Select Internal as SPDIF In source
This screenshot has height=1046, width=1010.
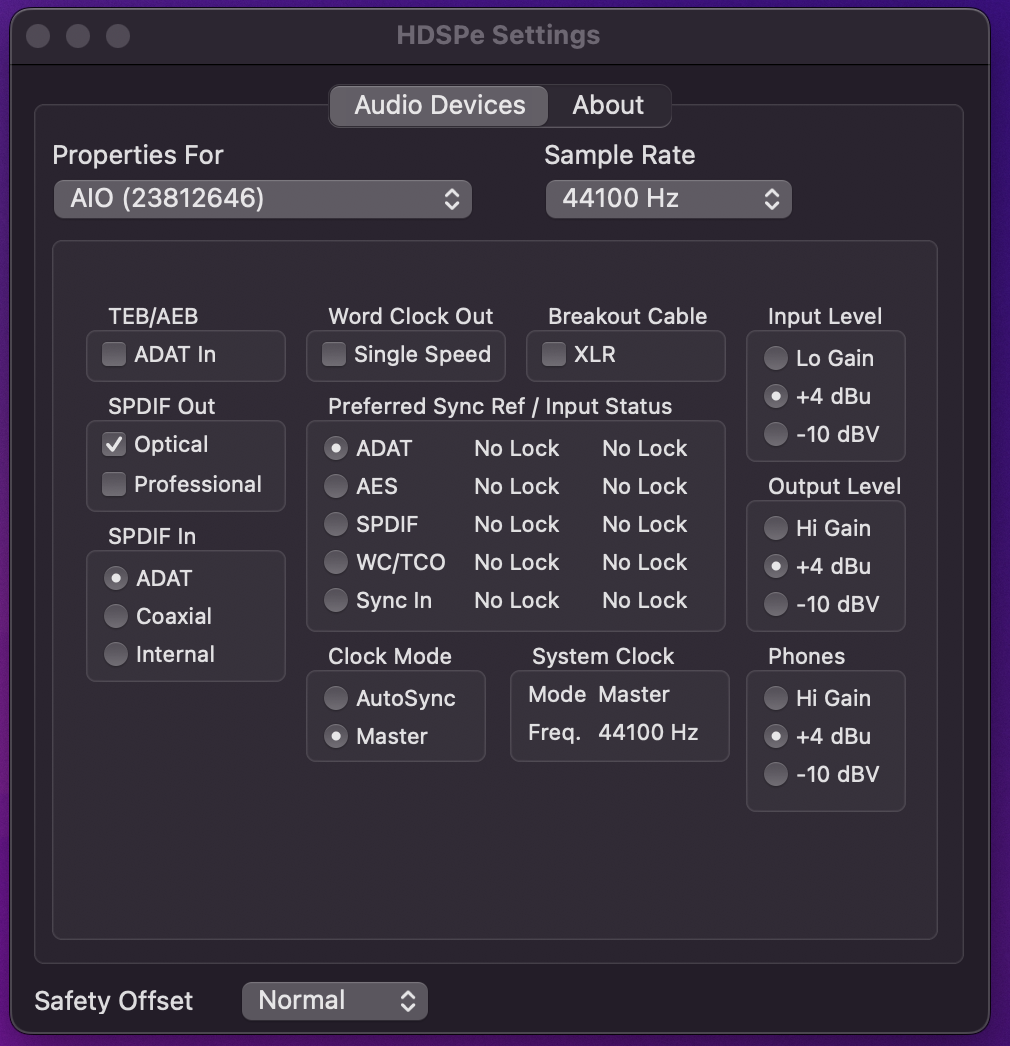(x=116, y=654)
